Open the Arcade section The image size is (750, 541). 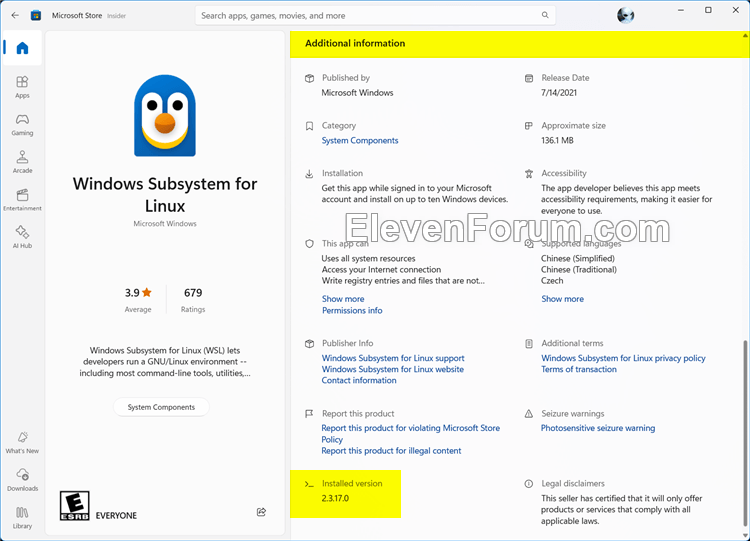click(22, 162)
